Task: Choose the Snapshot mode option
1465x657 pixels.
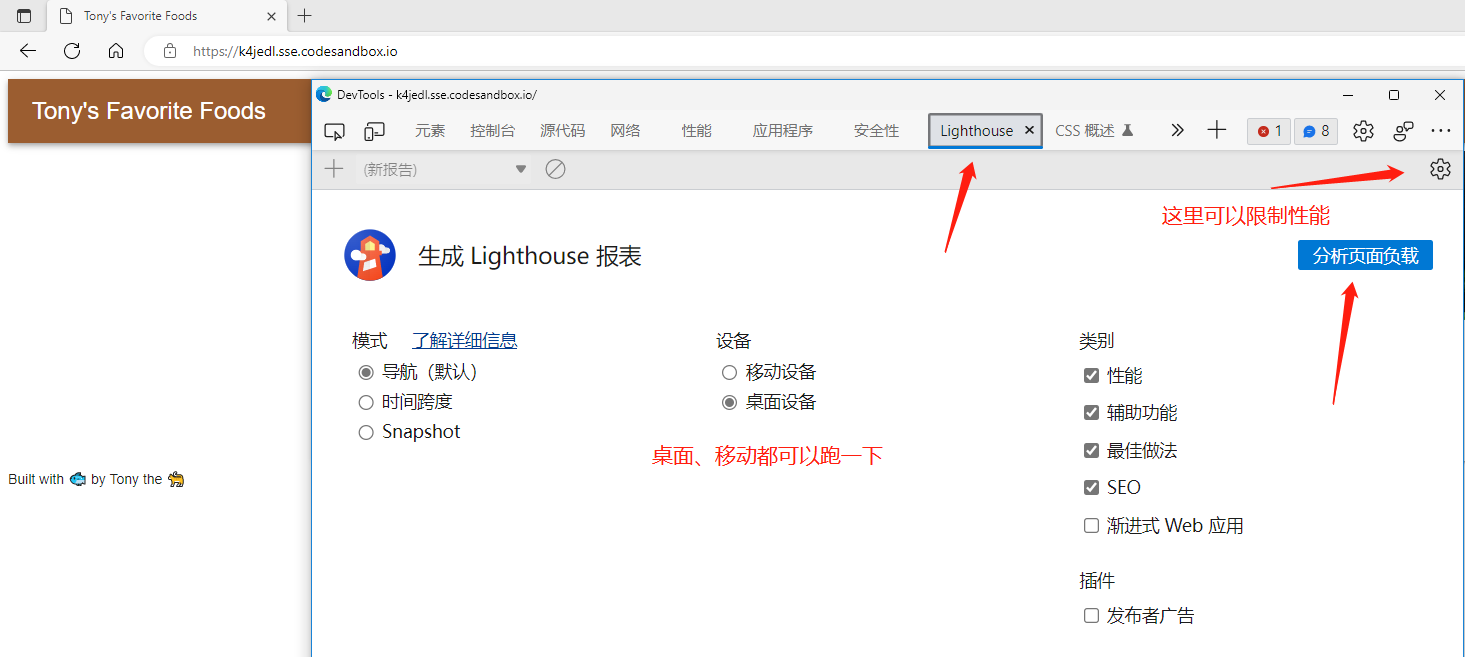Action: 366,432
